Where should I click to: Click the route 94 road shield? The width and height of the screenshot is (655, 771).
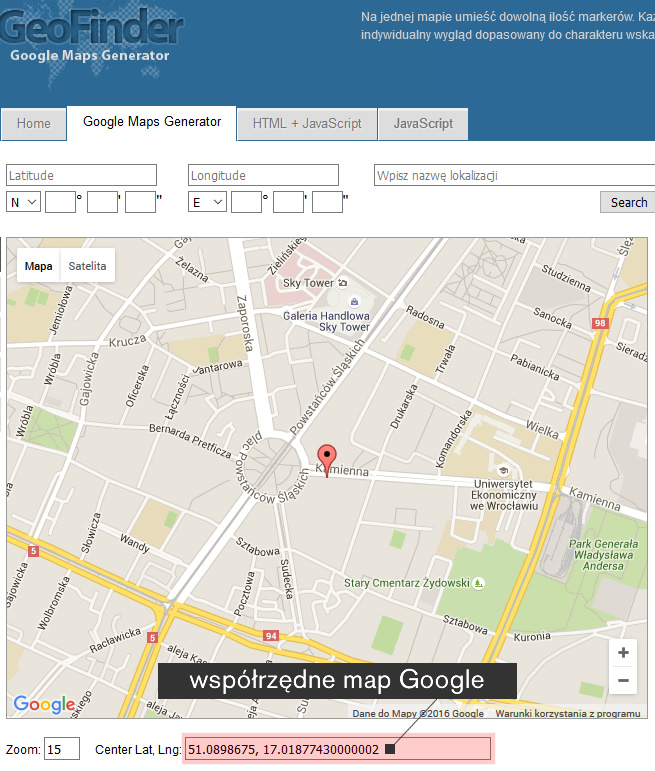point(270,636)
